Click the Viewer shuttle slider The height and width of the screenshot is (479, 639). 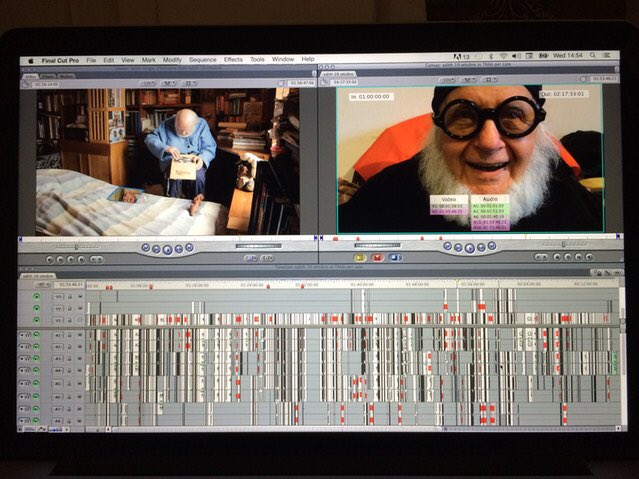(77, 247)
